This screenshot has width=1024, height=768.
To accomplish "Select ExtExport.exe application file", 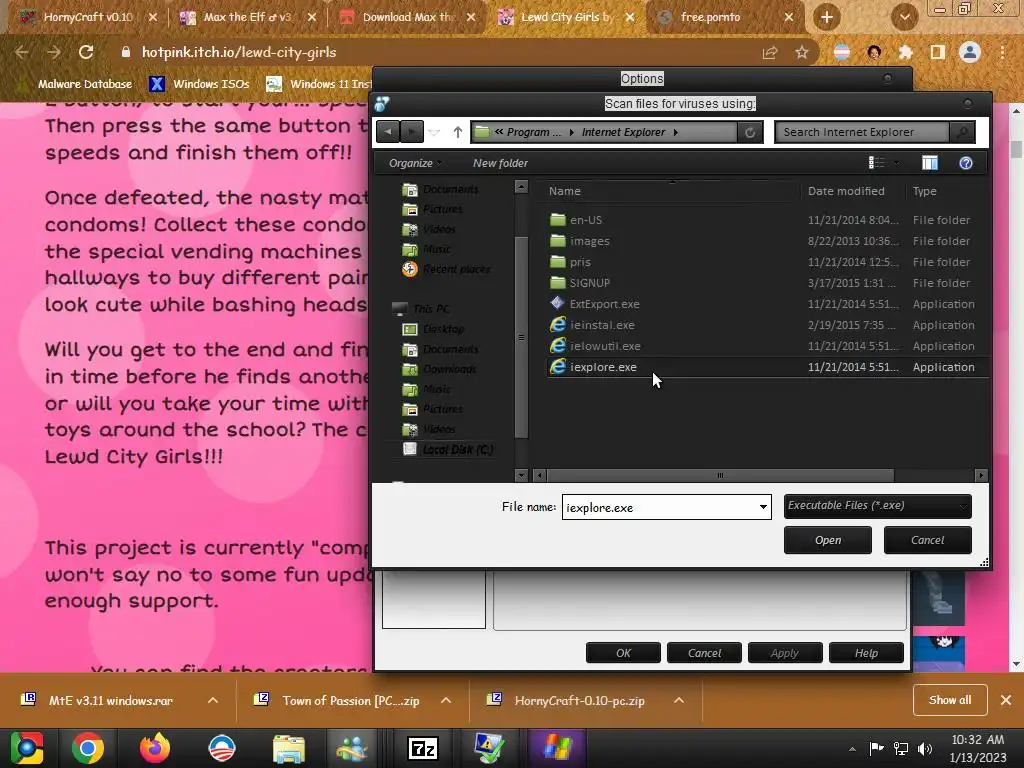I will [768, 304].
